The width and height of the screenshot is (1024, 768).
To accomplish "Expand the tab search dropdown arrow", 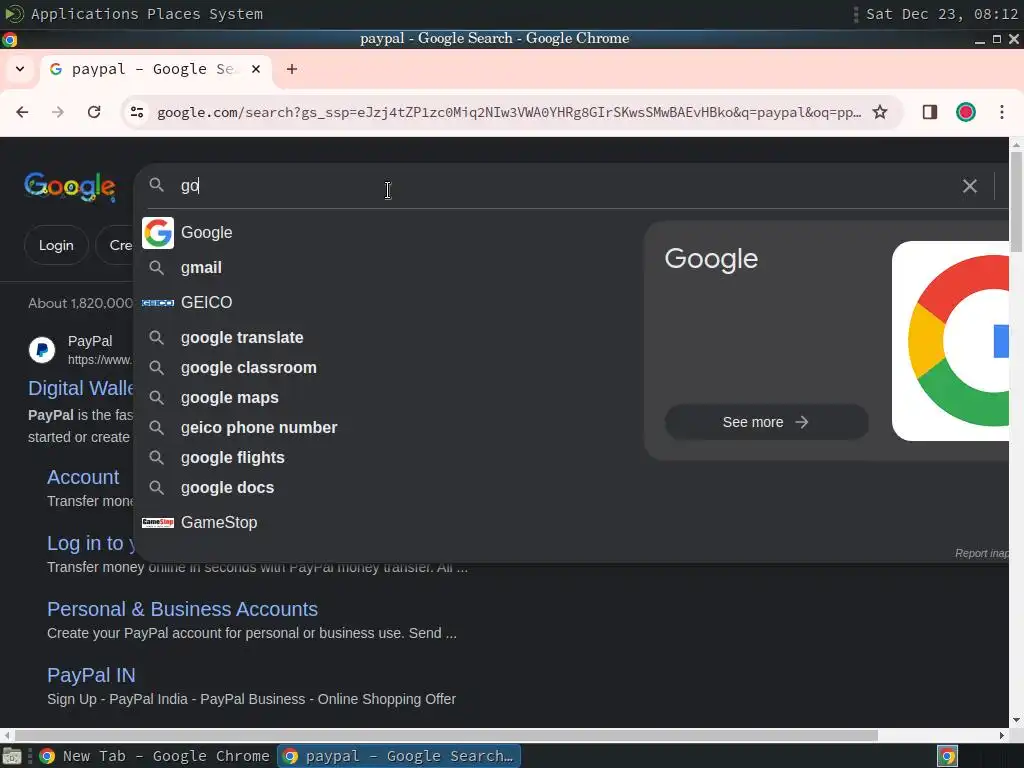I will [x=20, y=69].
